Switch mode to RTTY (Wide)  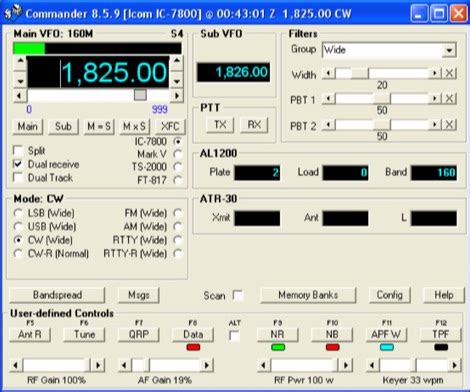[x=178, y=240]
